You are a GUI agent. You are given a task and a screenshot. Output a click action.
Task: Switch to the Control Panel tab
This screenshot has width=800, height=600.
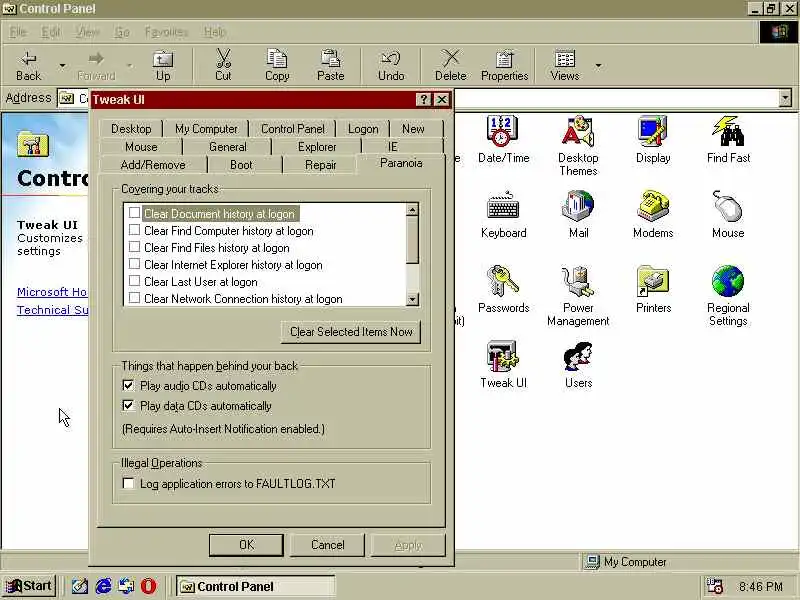[293, 129]
